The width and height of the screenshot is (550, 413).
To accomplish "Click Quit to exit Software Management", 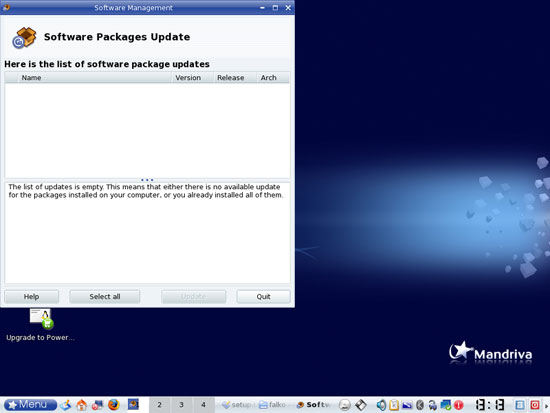I will (263, 297).
